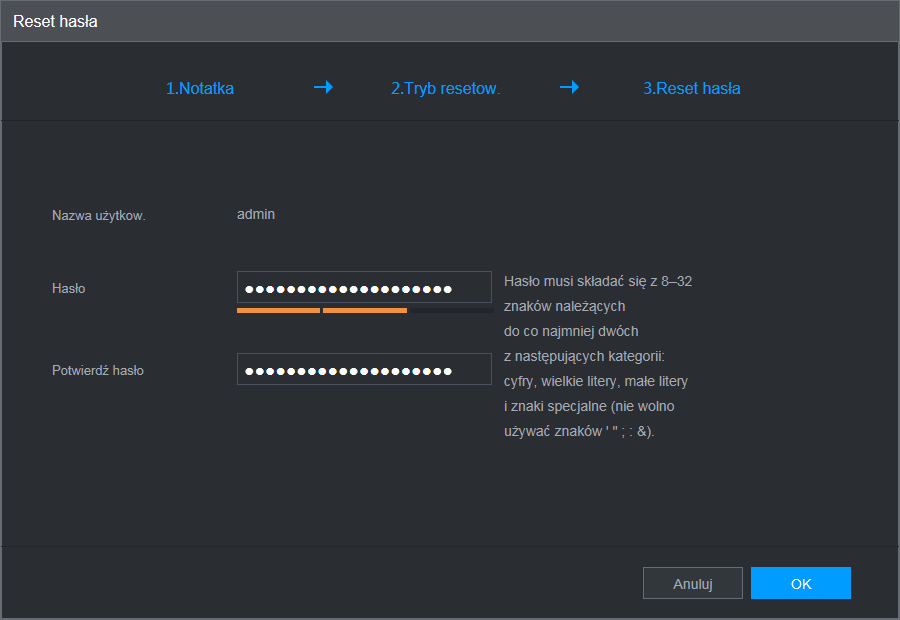Select the 2.Tryb resetow. step
The width and height of the screenshot is (900, 620).
[x=445, y=88]
